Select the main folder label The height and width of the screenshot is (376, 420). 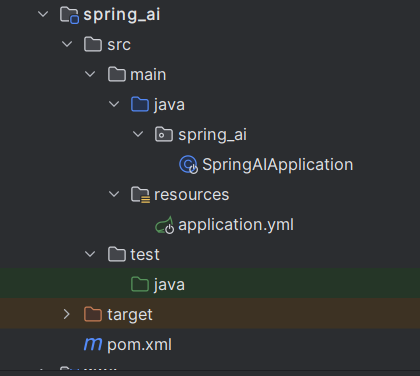click(x=148, y=75)
